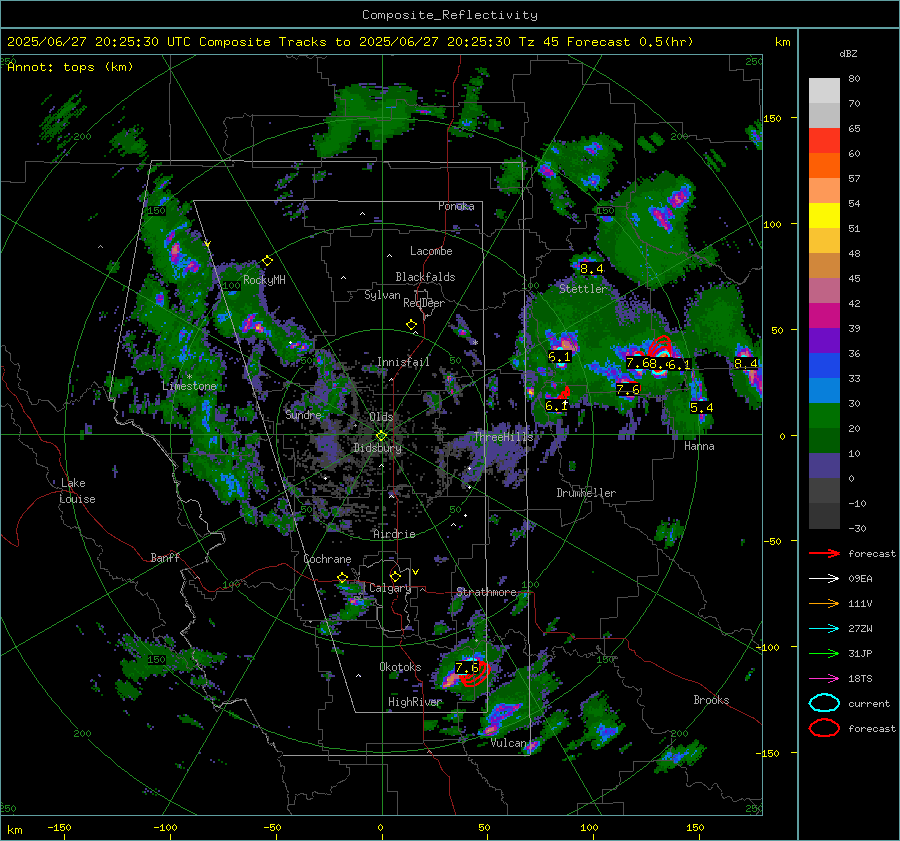This screenshot has width=900, height=841.
Task: Click the red forecast ellipses near Okotoks storm
Action: pyautogui.click(x=476, y=675)
